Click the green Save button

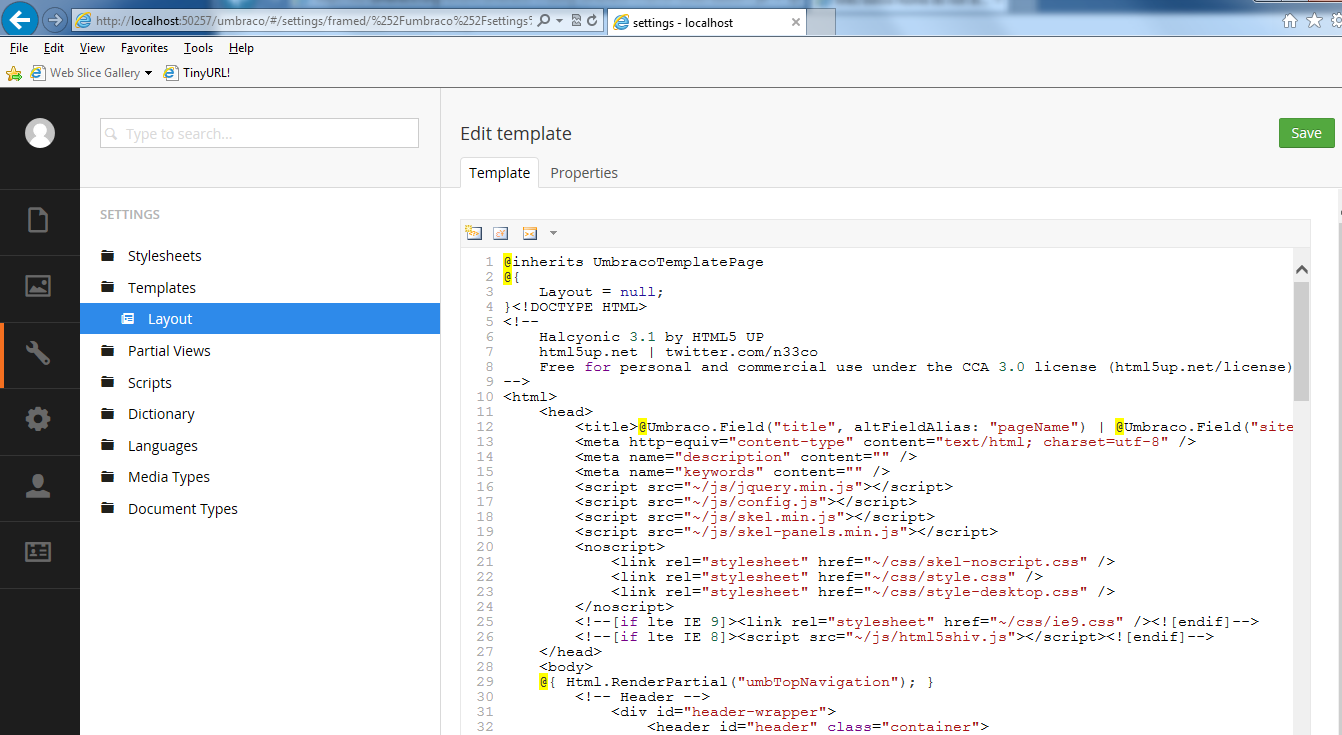1306,133
